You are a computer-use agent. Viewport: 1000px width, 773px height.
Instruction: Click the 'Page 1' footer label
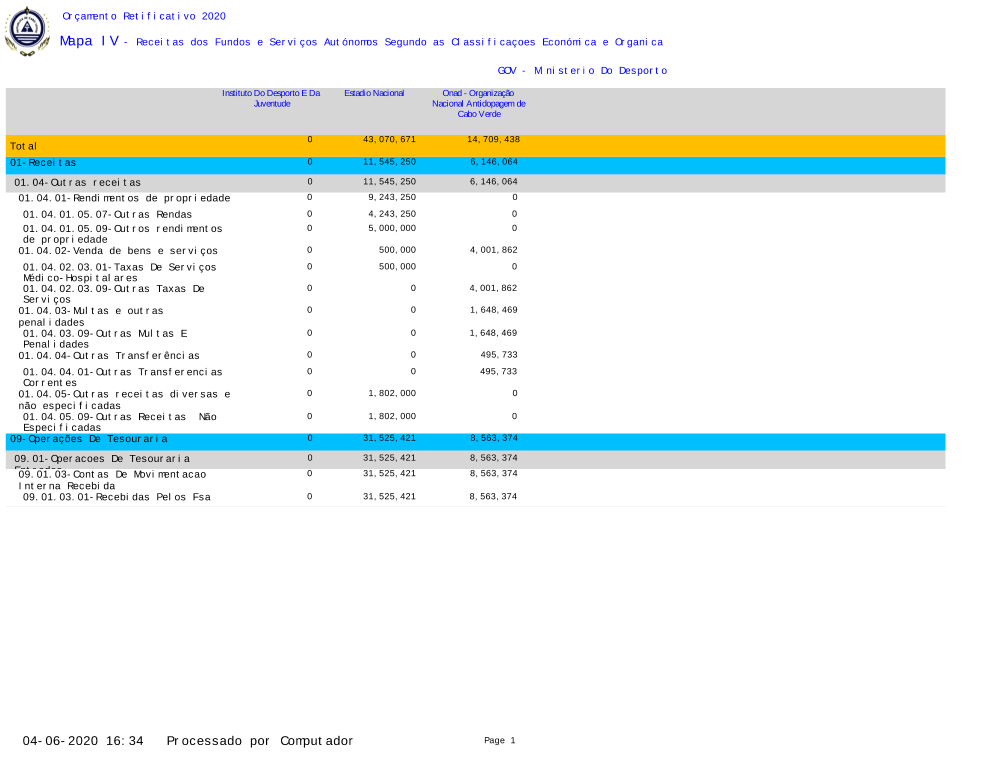(499, 741)
